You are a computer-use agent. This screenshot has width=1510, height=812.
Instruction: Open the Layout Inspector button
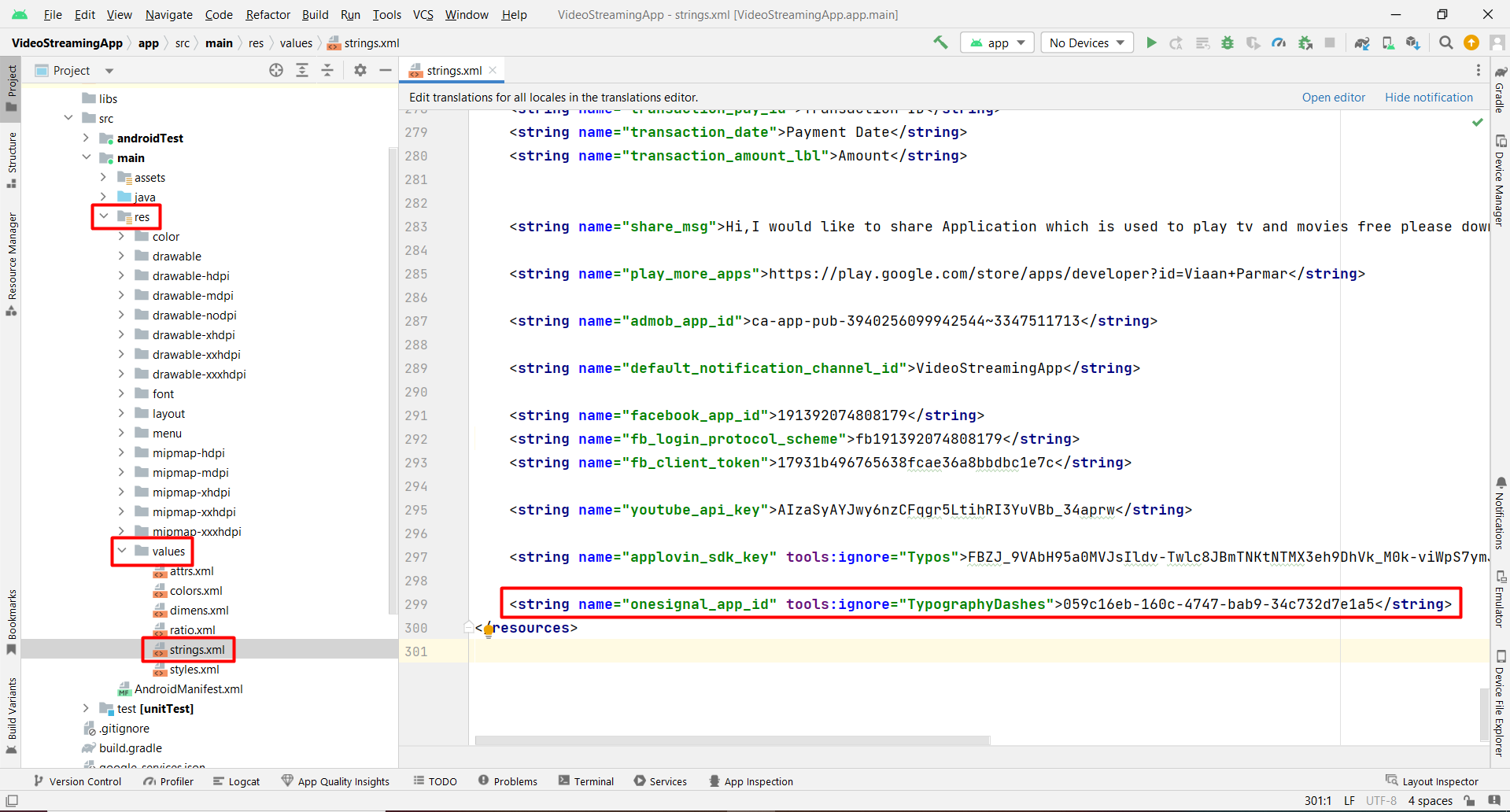coord(1432,781)
